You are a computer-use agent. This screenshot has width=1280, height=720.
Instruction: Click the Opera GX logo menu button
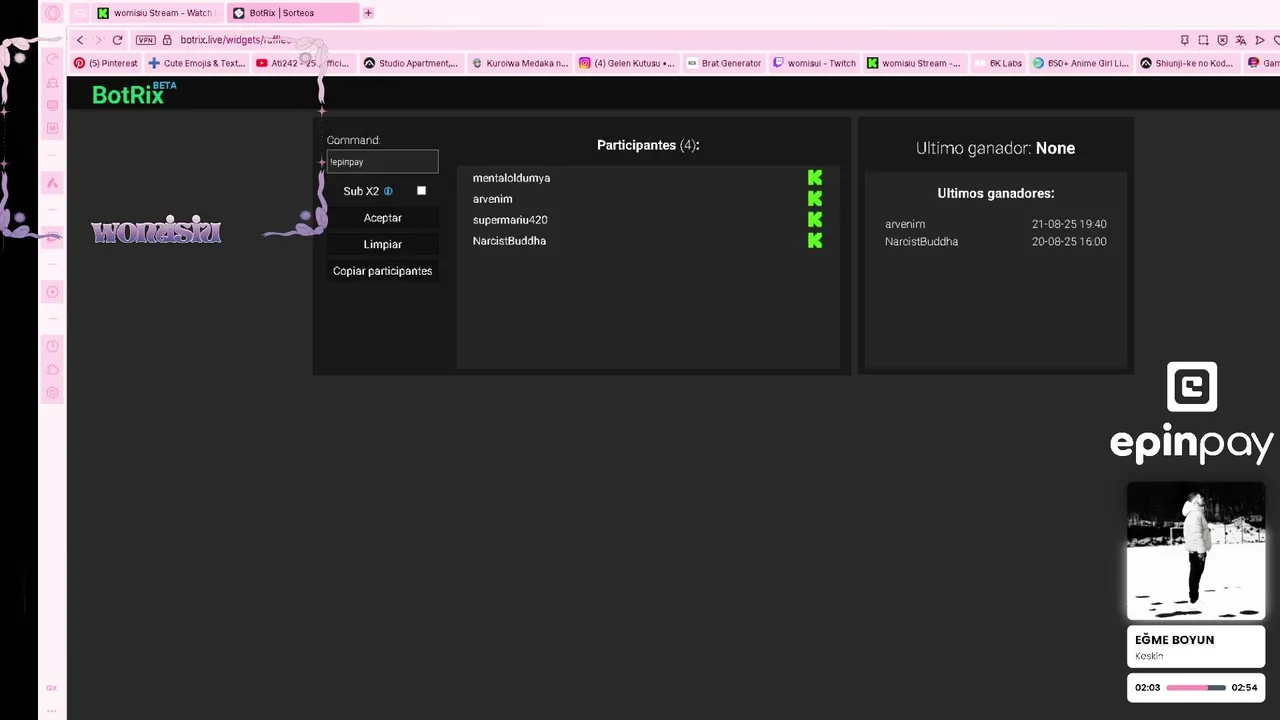point(52,13)
